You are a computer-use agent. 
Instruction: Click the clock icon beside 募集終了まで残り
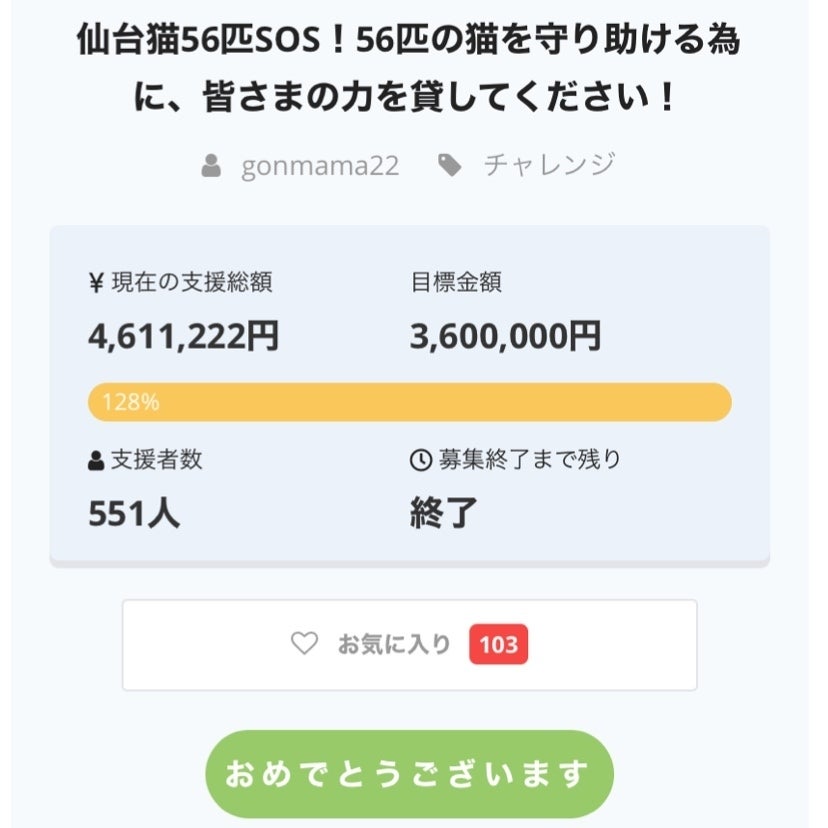pos(421,460)
